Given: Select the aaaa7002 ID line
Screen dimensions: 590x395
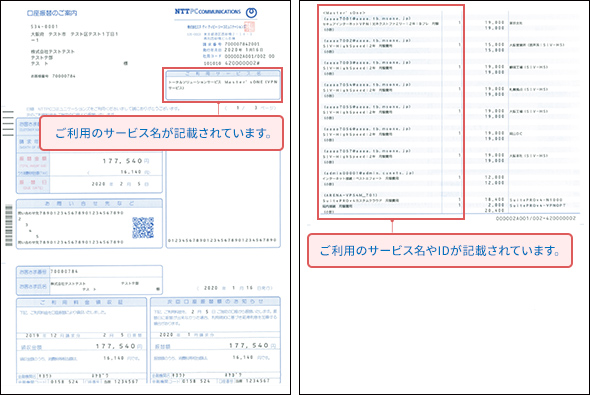Looking at the screenshot, I should (367, 40).
